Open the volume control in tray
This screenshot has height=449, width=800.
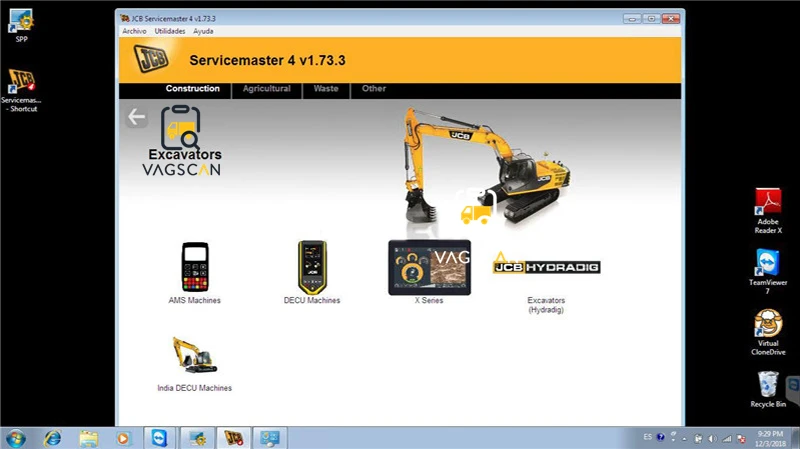pyautogui.click(x=713, y=439)
